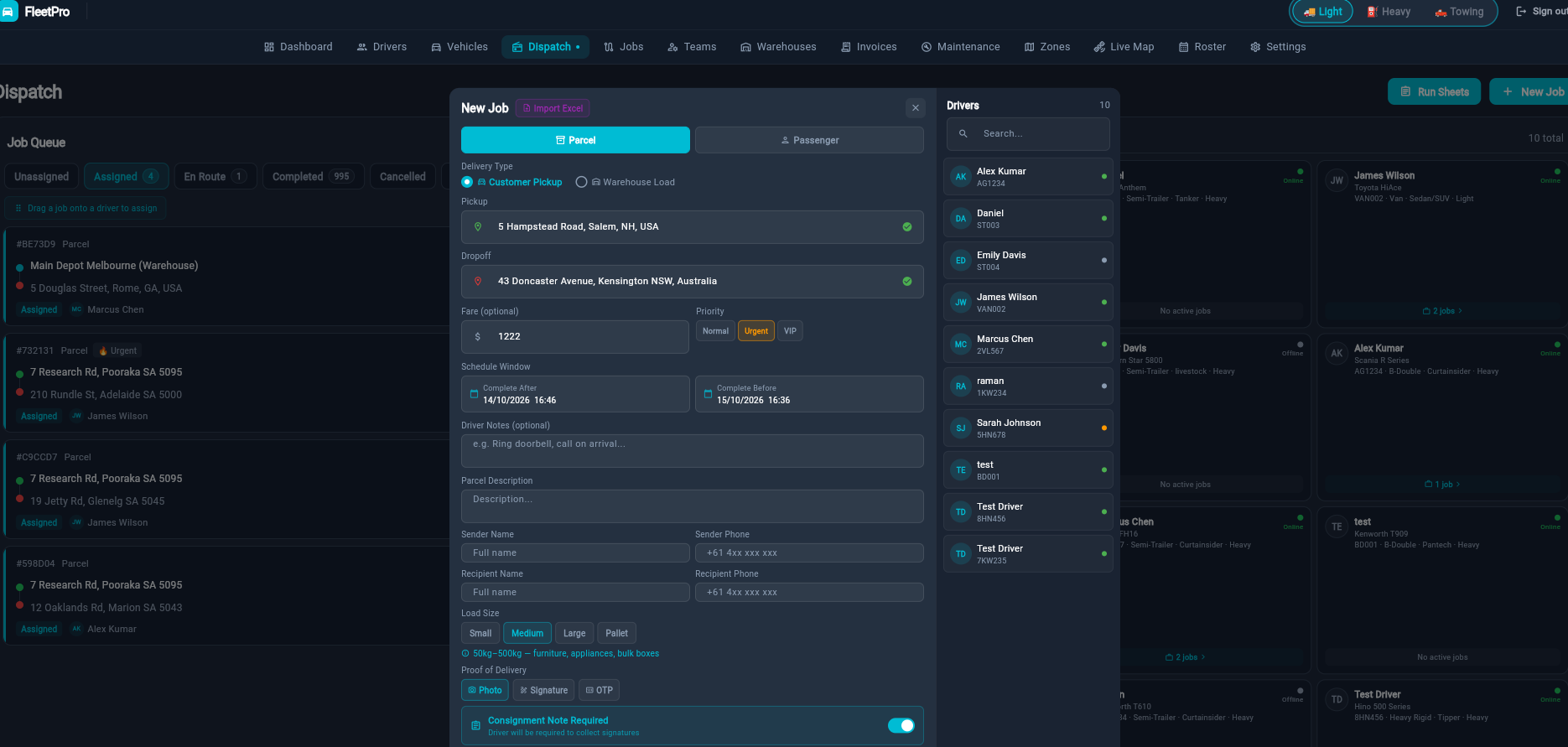Click the Sign out icon
Screen dimensions: 1568x747
point(1521,12)
